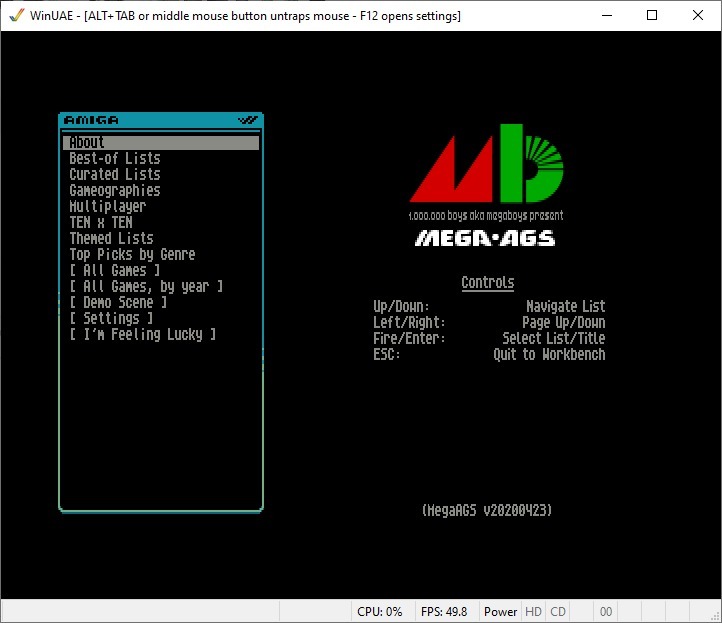This screenshot has width=722, height=623.
Task: Open Curated Lists in the menu
Action: click(115, 175)
